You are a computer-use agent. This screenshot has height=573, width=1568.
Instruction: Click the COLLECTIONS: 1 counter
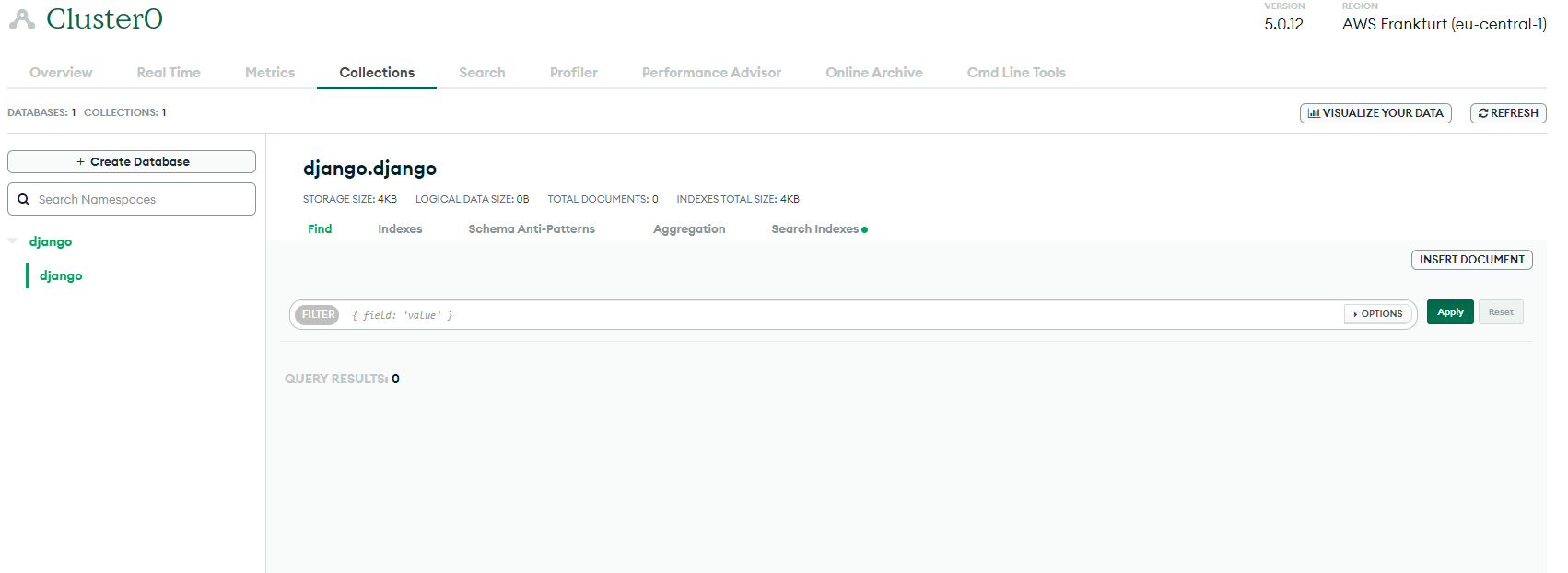pyautogui.click(x=125, y=112)
